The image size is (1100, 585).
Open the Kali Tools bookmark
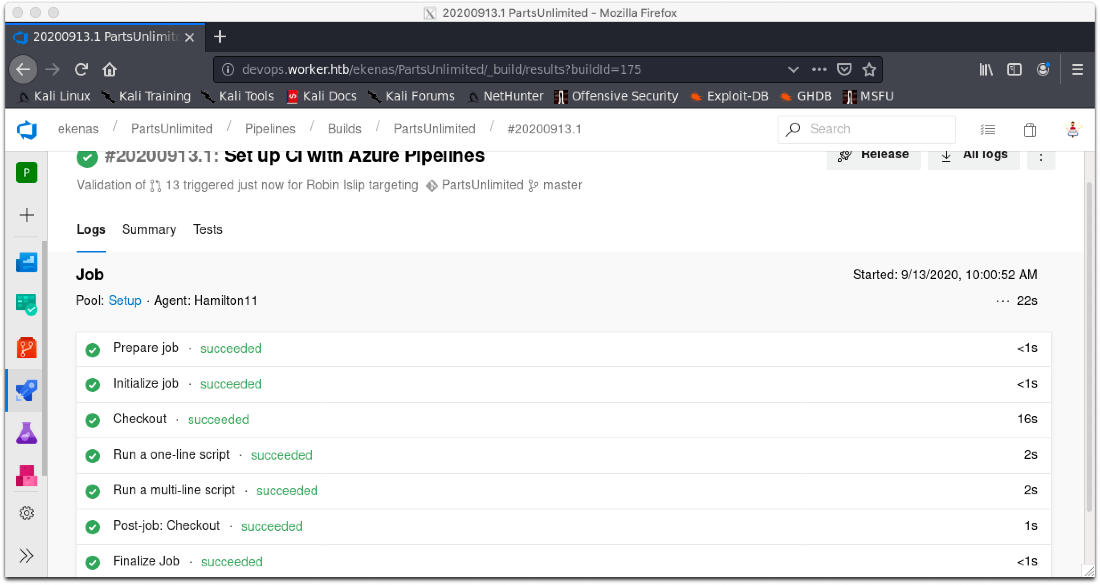pos(238,96)
